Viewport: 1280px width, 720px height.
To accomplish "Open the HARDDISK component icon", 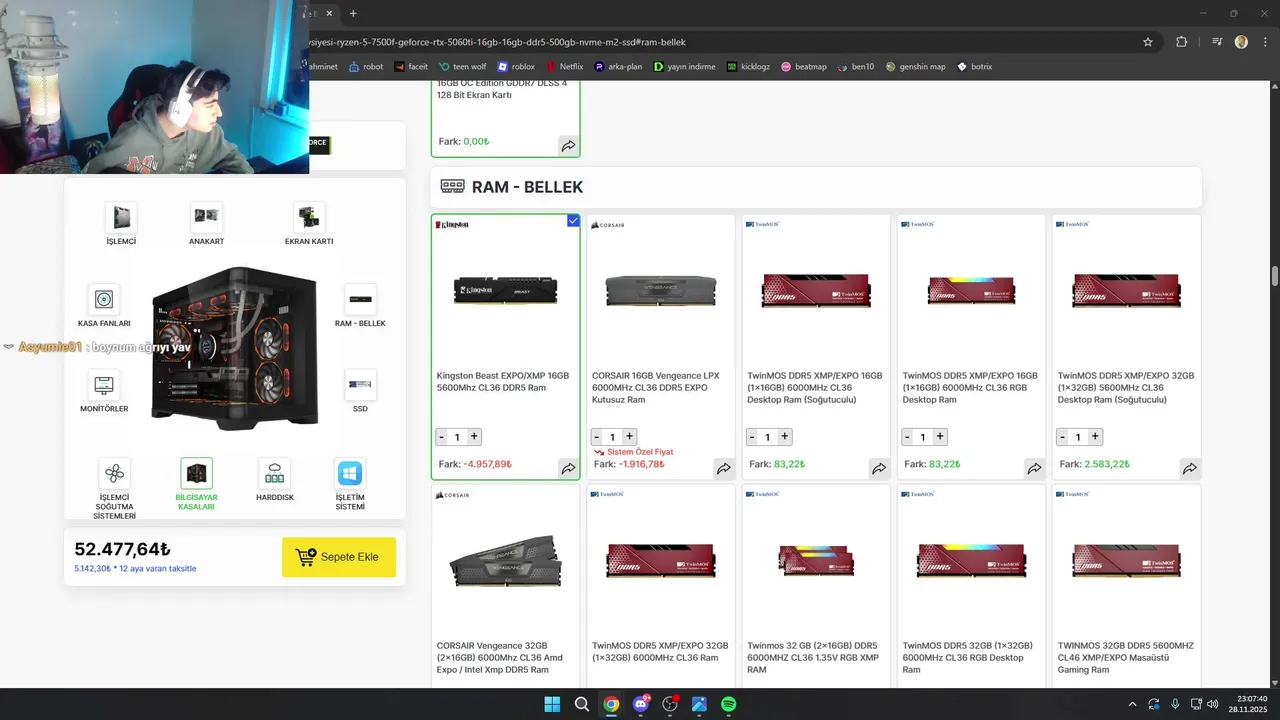I will 274,473.
